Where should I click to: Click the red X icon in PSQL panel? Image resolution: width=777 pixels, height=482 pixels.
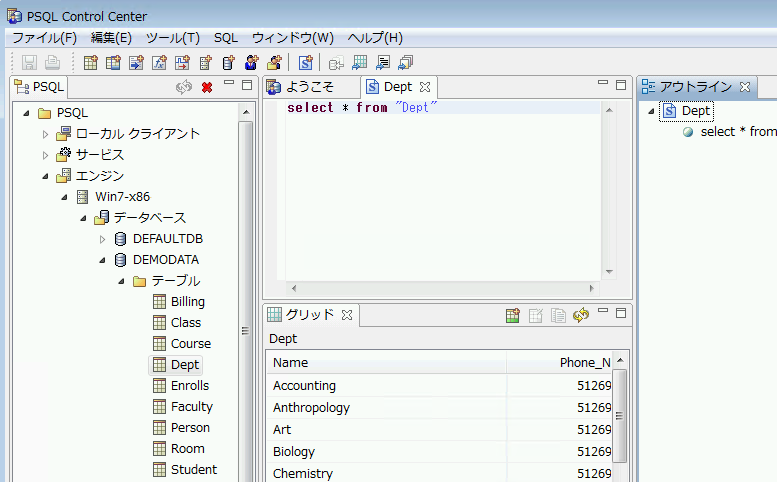(x=207, y=87)
